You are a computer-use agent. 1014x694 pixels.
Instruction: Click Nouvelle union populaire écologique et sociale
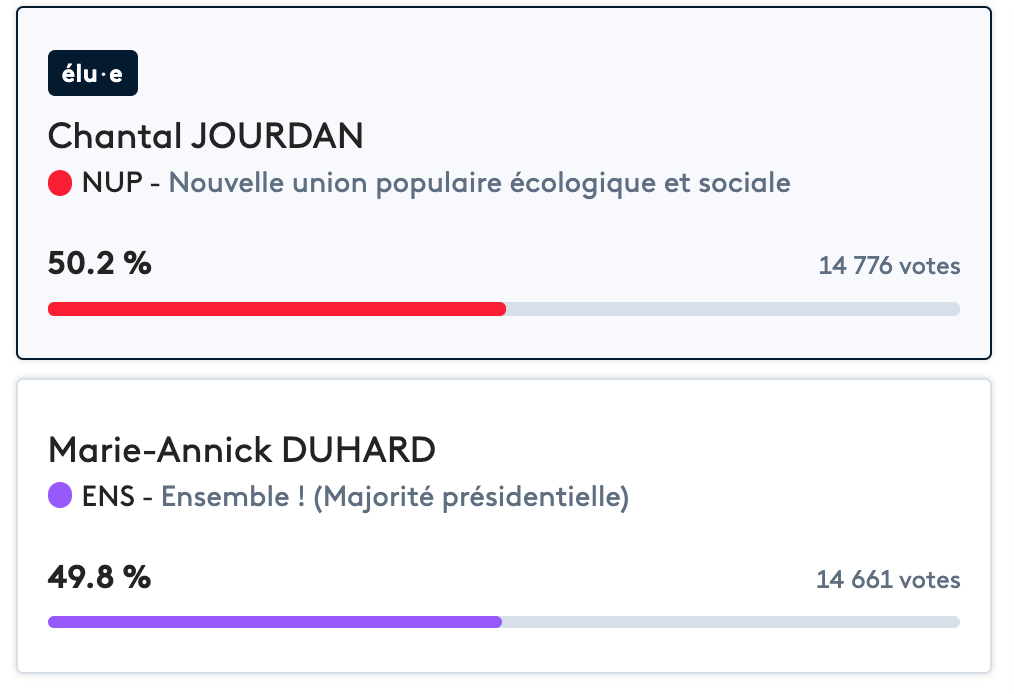click(479, 183)
